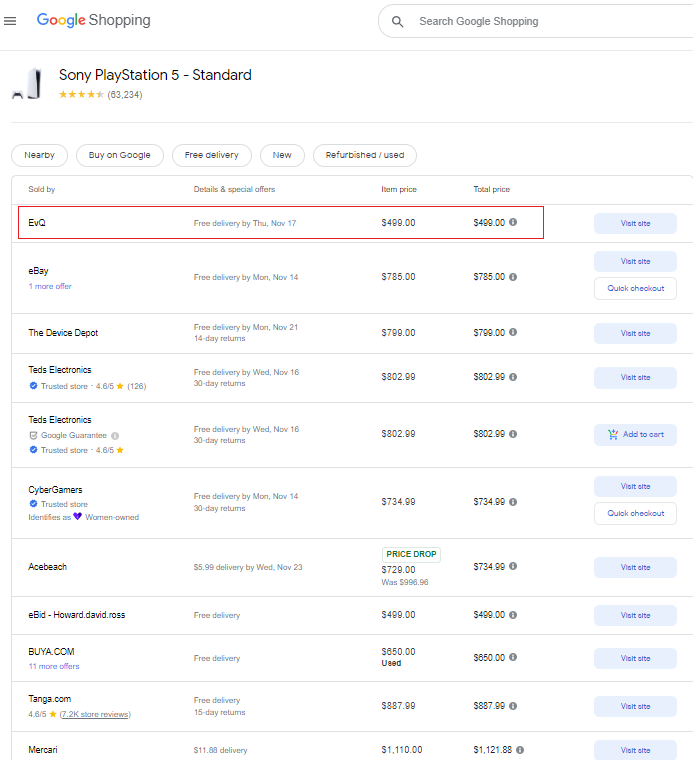Show total price info for BUYA.COM
Viewport: 693px width, 760px height.
(513, 657)
